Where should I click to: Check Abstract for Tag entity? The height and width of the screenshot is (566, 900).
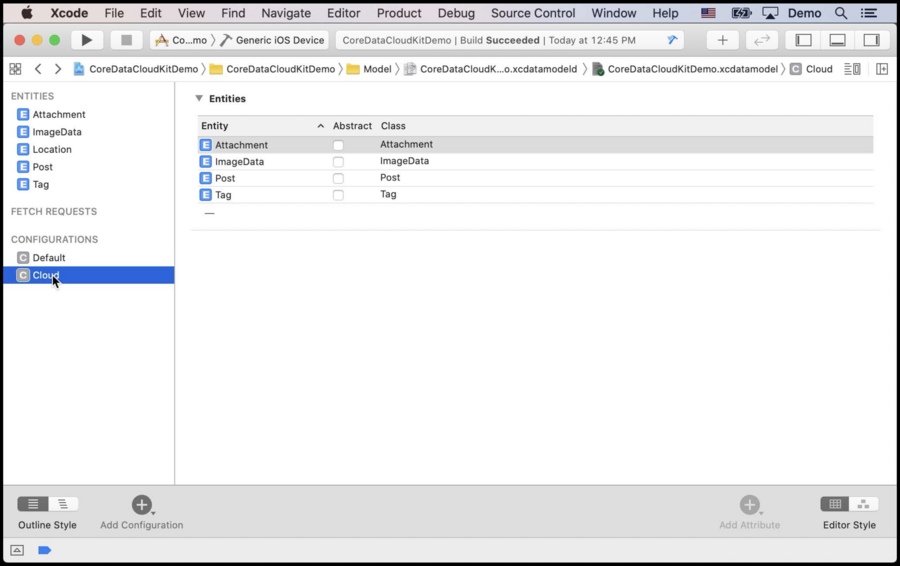(x=338, y=195)
